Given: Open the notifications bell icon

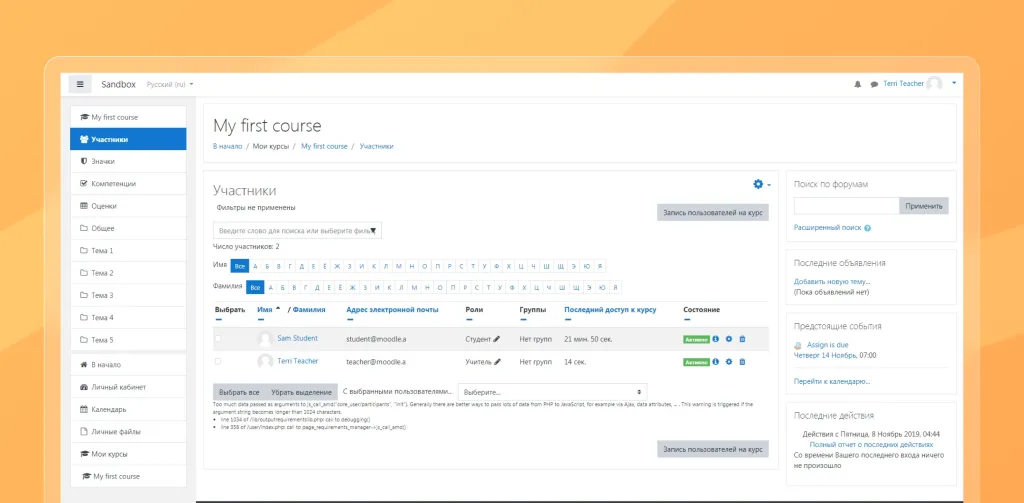Looking at the screenshot, I should tap(857, 84).
